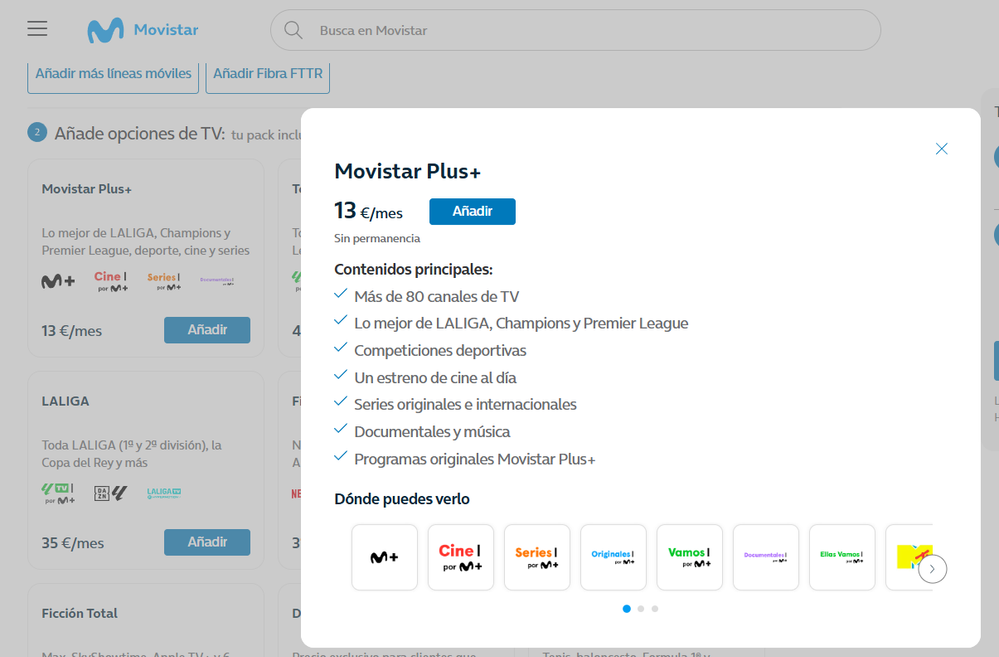
Task: Click Añadir Fibra FTTR button
Action: click(267, 74)
